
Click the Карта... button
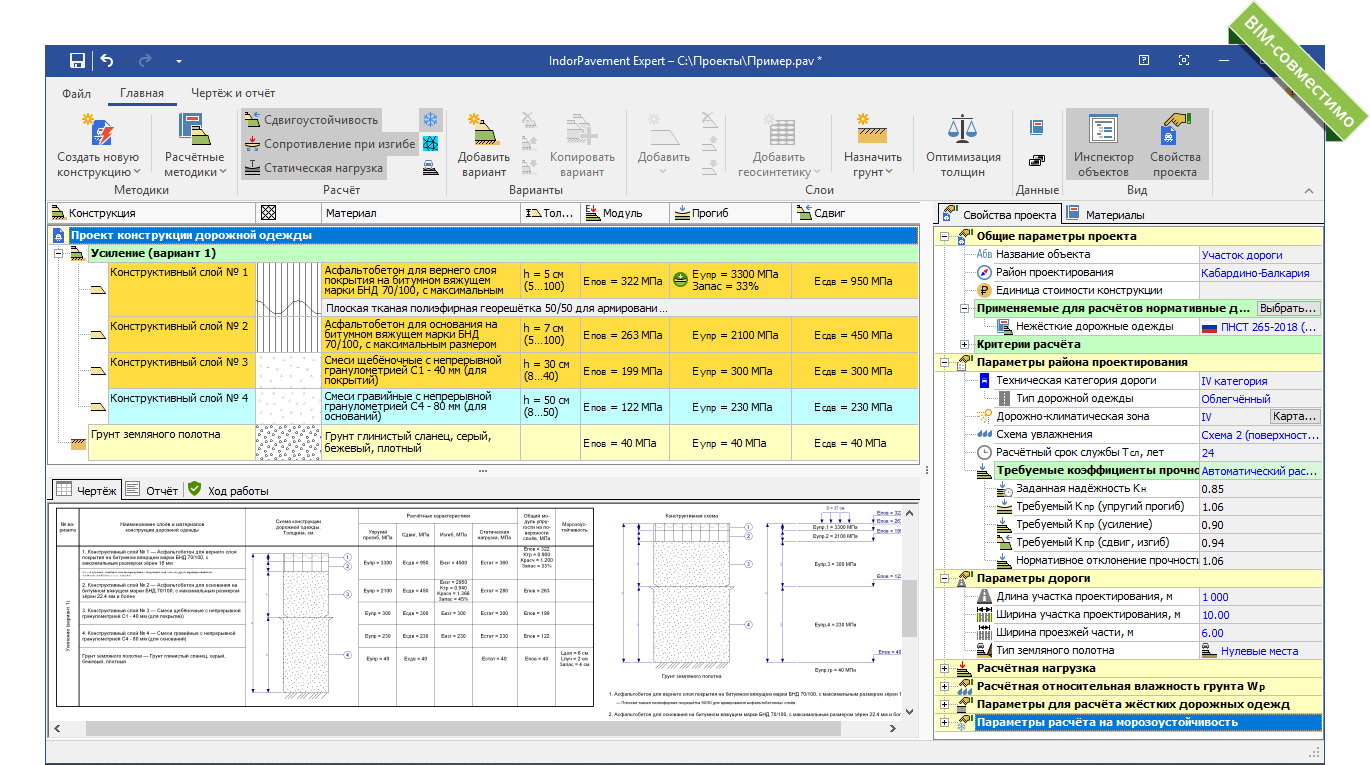tap(1295, 416)
